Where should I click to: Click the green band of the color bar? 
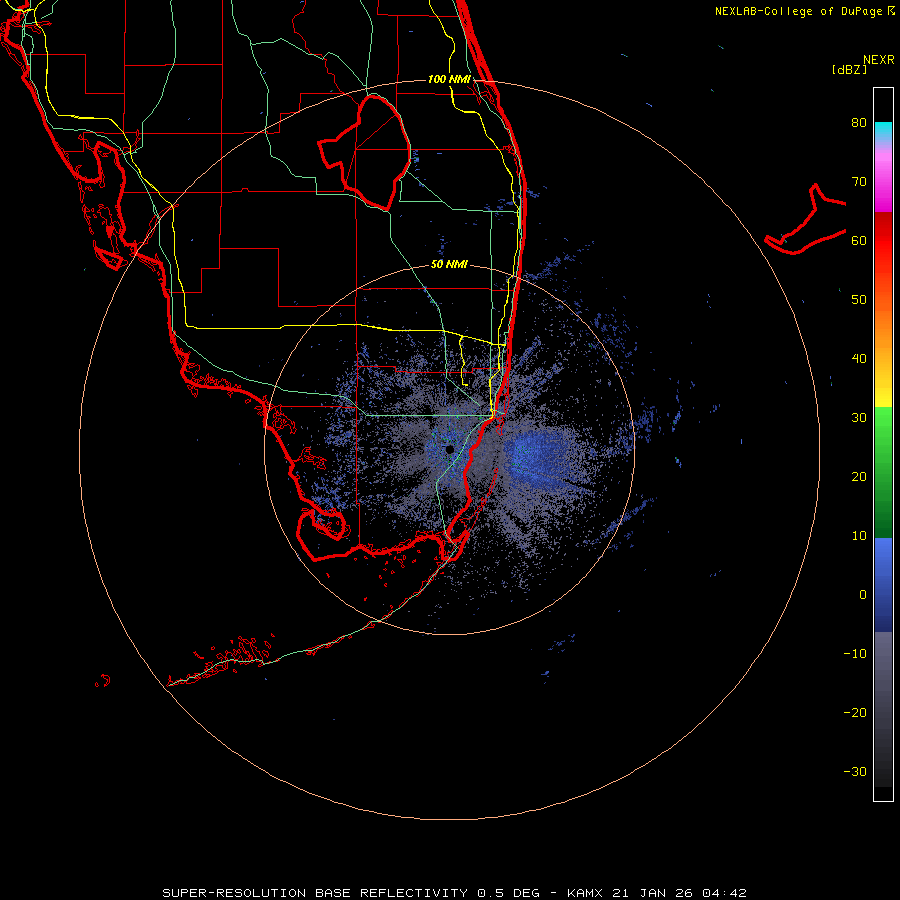(x=883, y=472)
